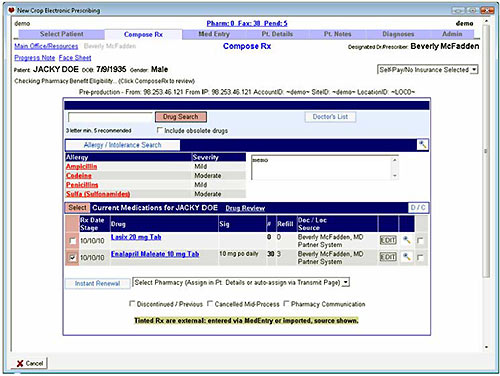Click the Drug Search button

tap(181, 117)
